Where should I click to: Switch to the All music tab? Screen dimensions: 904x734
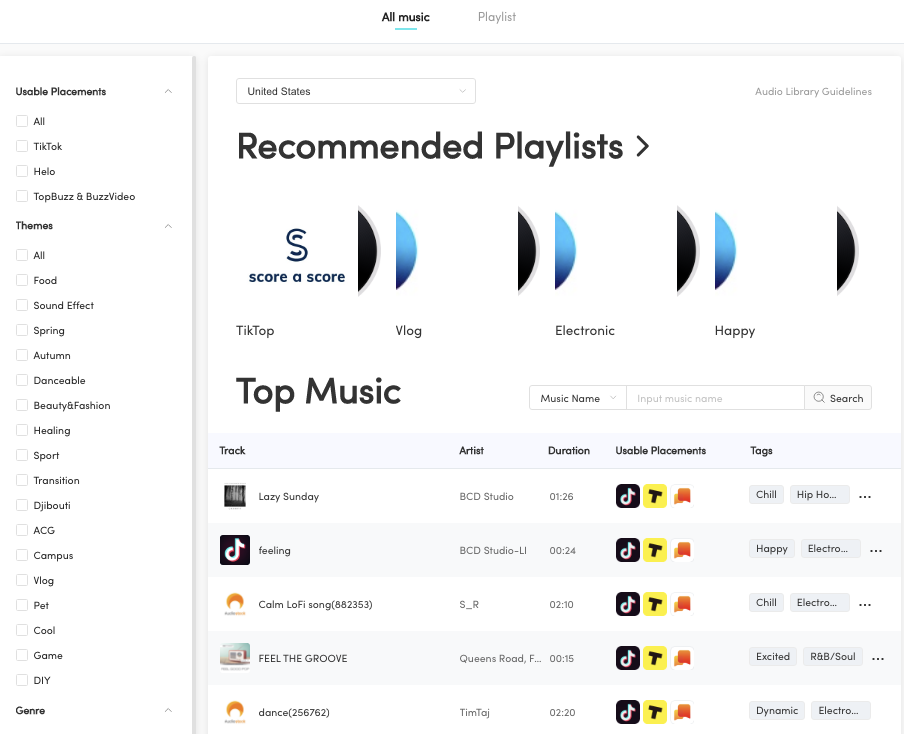pos(405,17)
